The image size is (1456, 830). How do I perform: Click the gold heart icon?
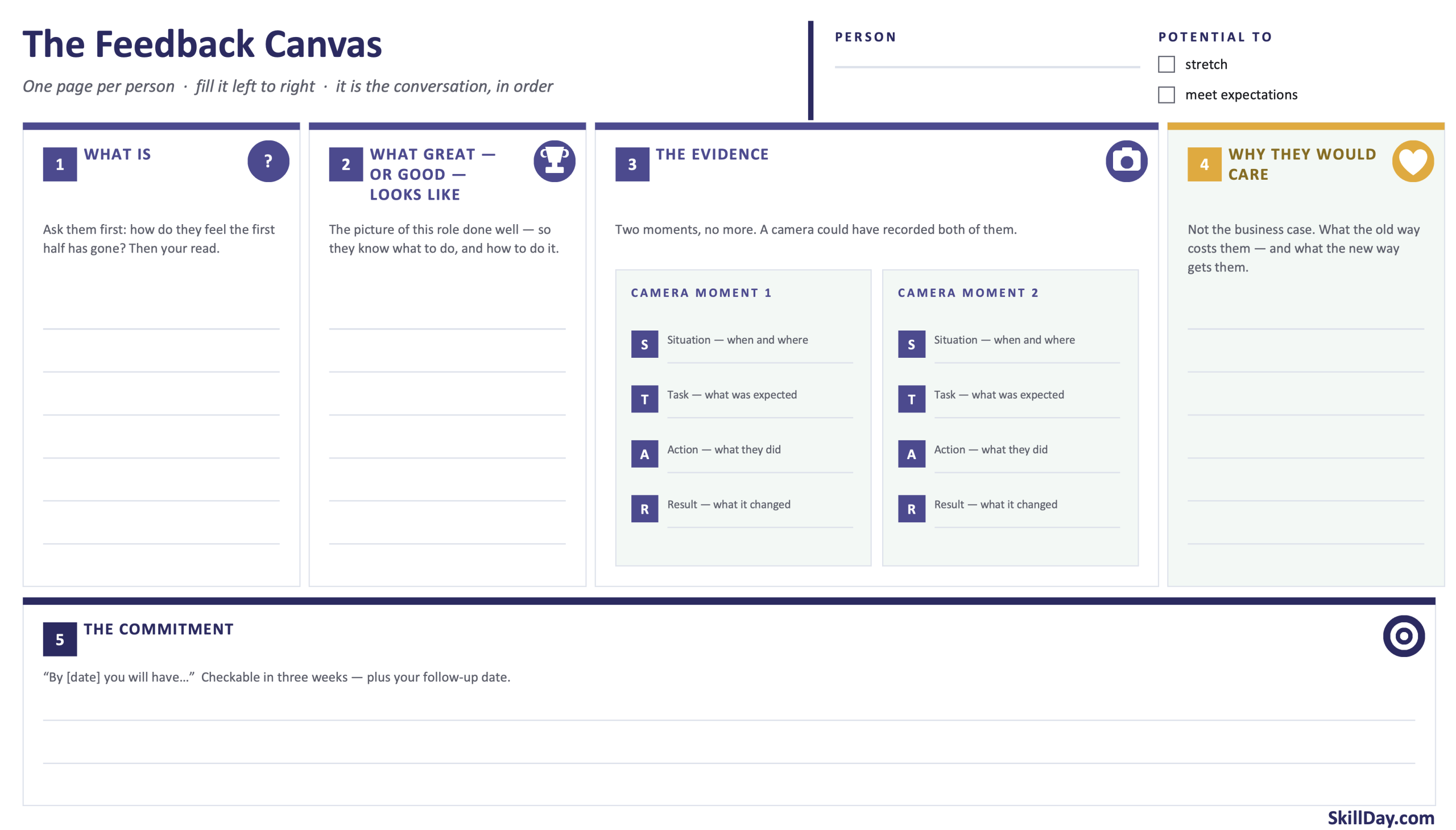click(x=1412, y=162)
